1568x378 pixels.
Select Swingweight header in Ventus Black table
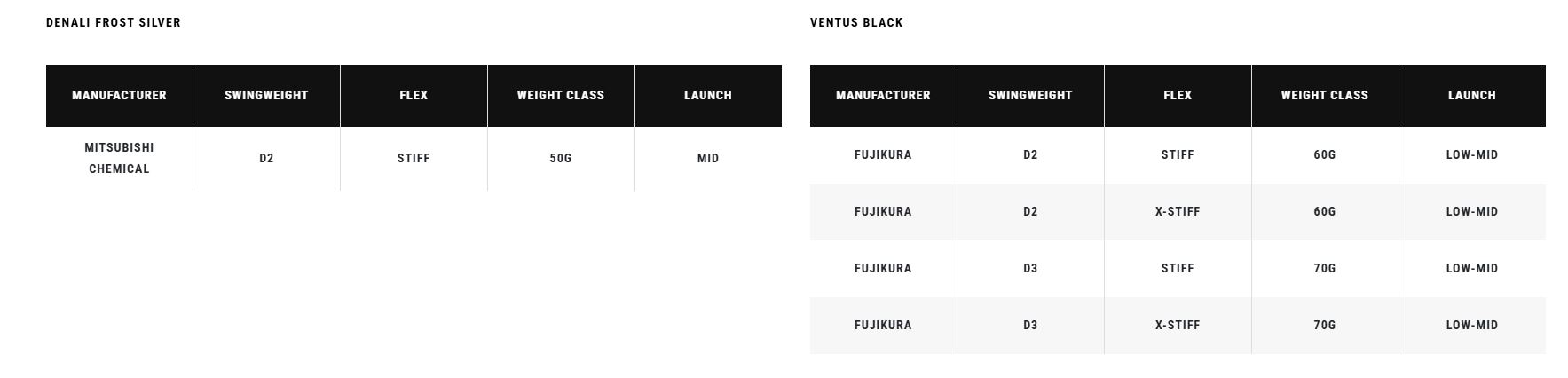tap(1030, 95)
